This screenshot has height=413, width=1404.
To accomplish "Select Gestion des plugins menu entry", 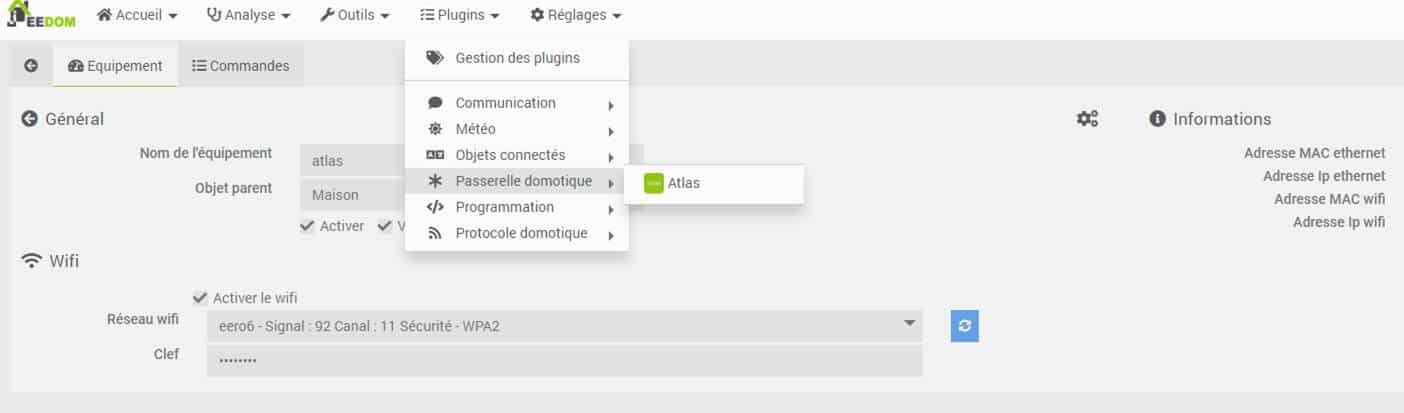I will pyautogui.click(x=517, y=58).
